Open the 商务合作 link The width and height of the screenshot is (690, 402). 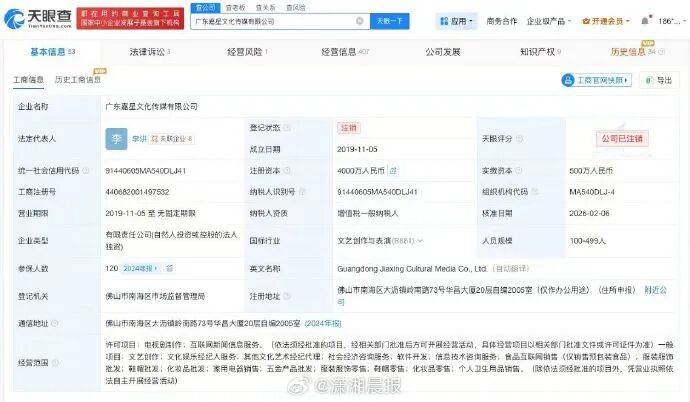tap(502, 21)
